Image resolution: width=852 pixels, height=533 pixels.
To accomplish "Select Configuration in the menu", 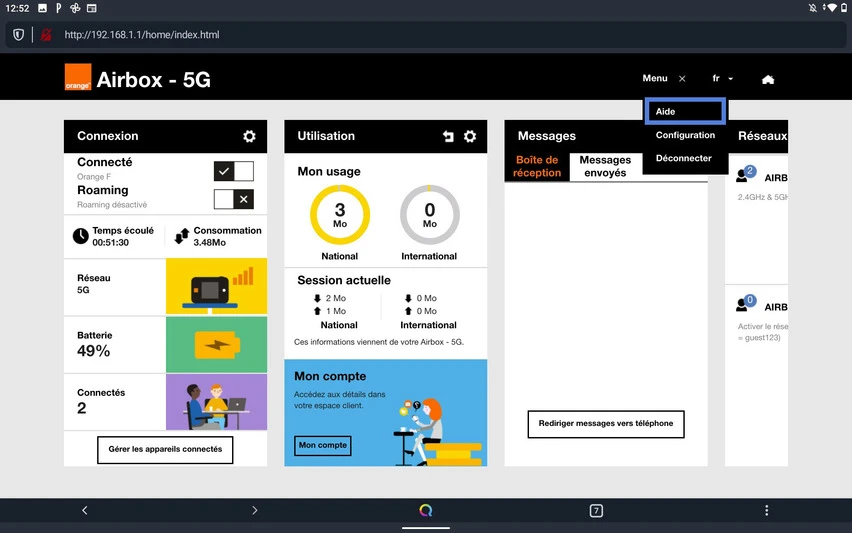I will [x=685, y=135].
